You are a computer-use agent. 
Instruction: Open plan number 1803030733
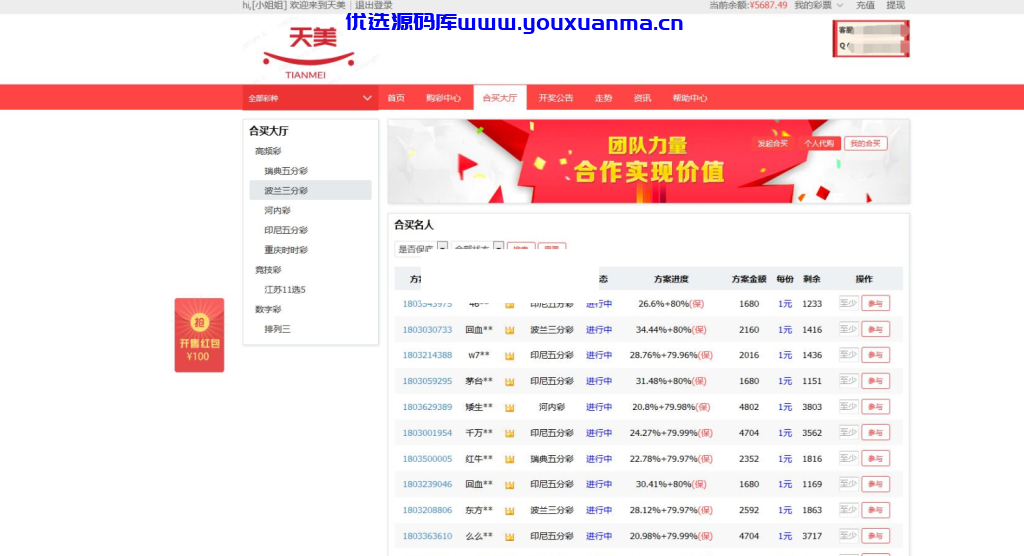coord(427,330)
